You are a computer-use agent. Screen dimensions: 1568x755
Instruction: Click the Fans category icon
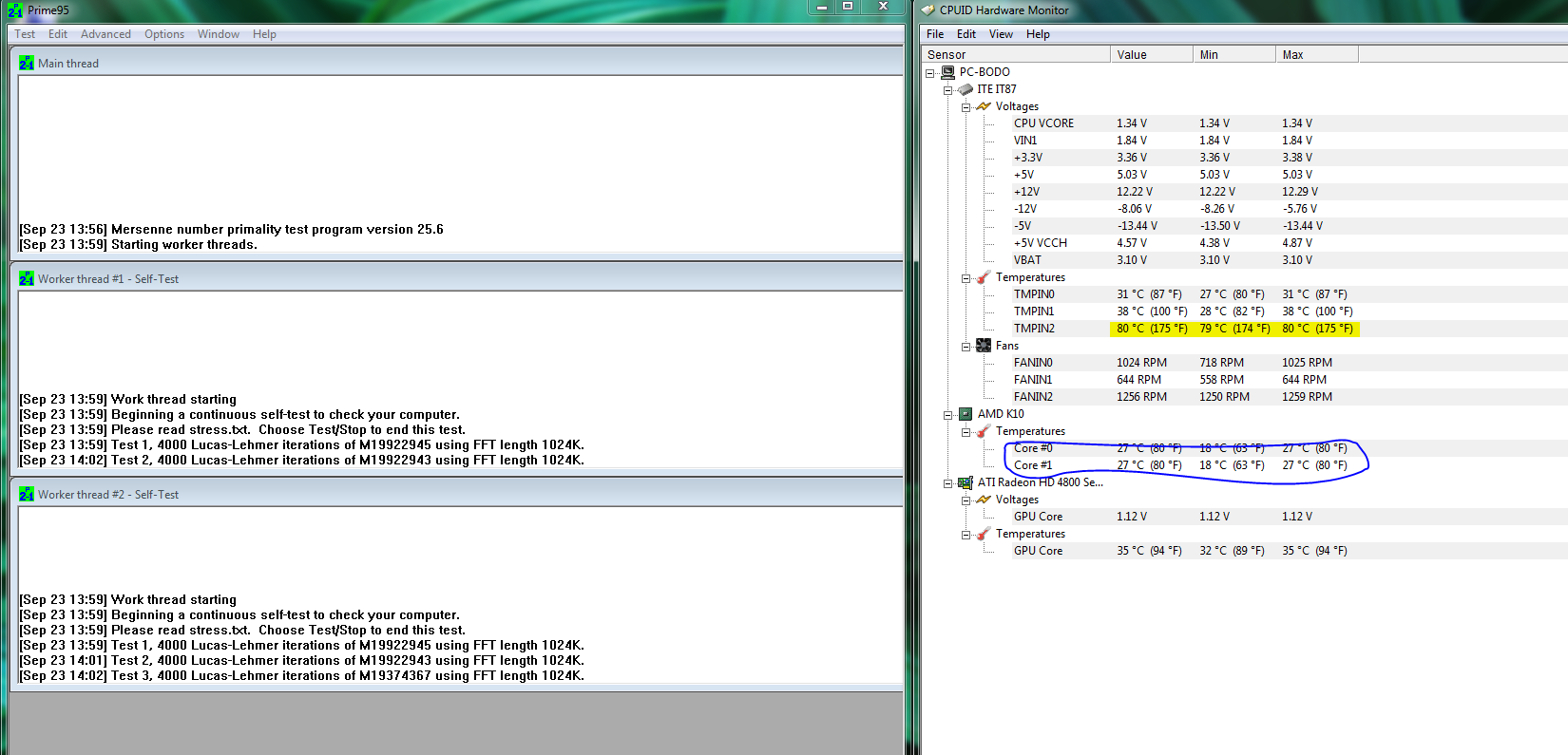click(984, 346)
